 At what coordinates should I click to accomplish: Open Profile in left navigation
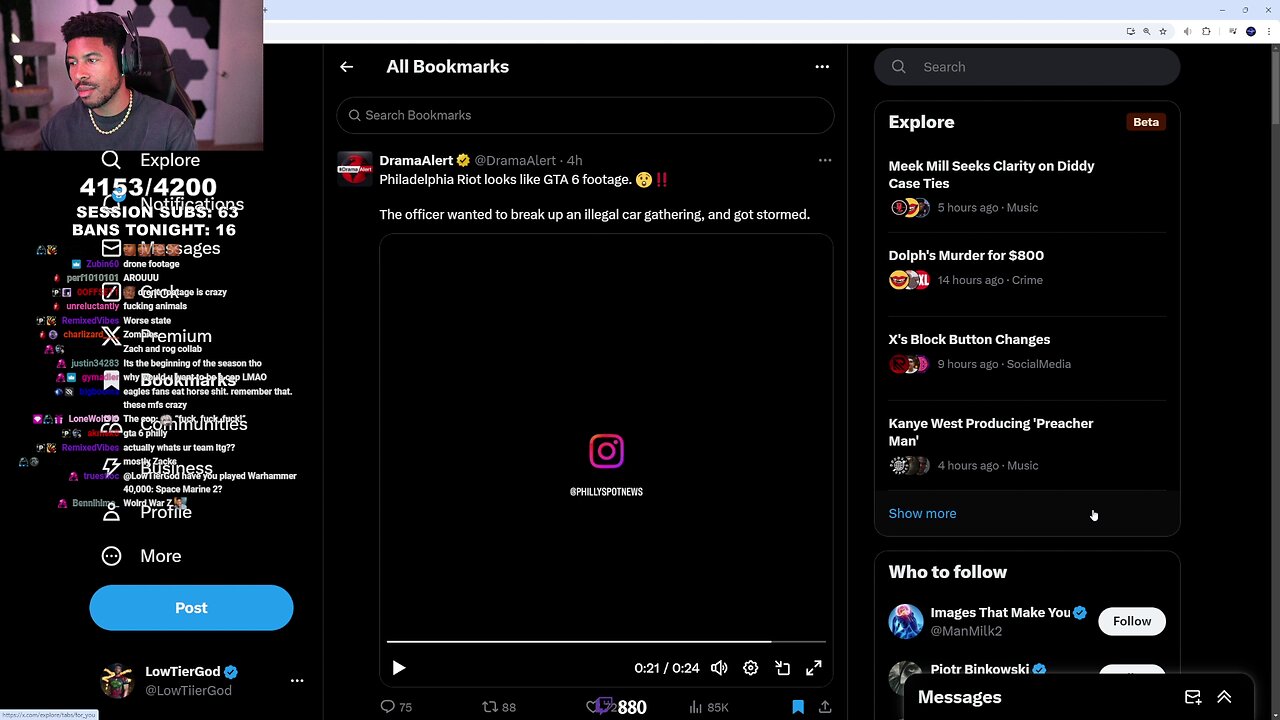click(x=146, y=512)
